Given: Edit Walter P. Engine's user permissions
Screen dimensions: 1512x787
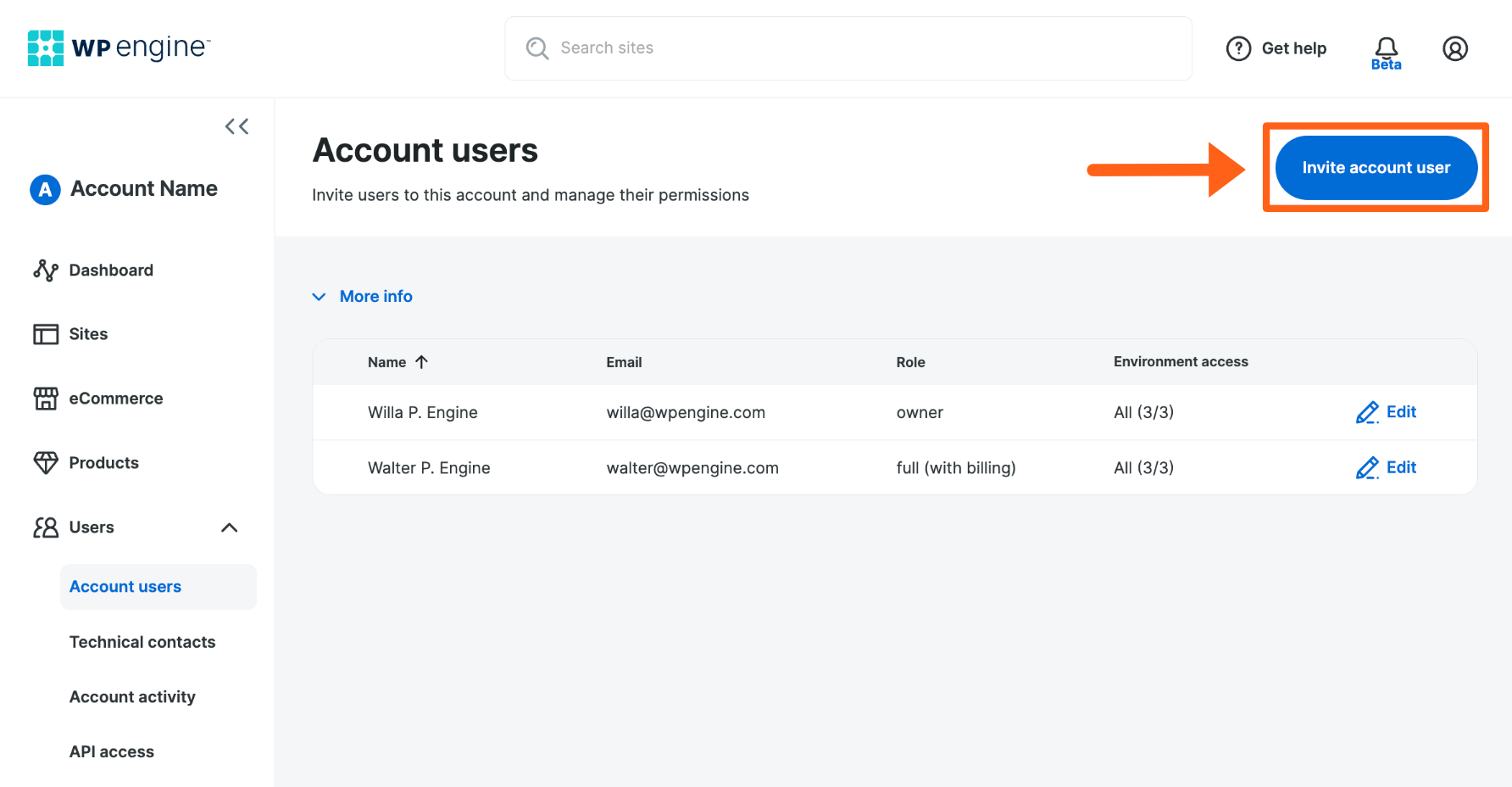Looking at the screenshot, I should 1387,467.
